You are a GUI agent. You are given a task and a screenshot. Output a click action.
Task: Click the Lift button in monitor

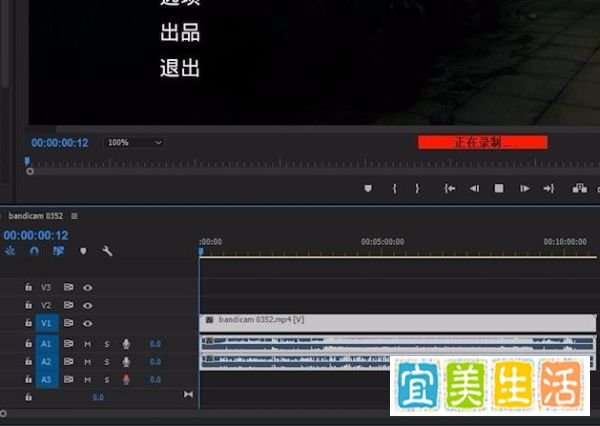[x=580, y=188]
